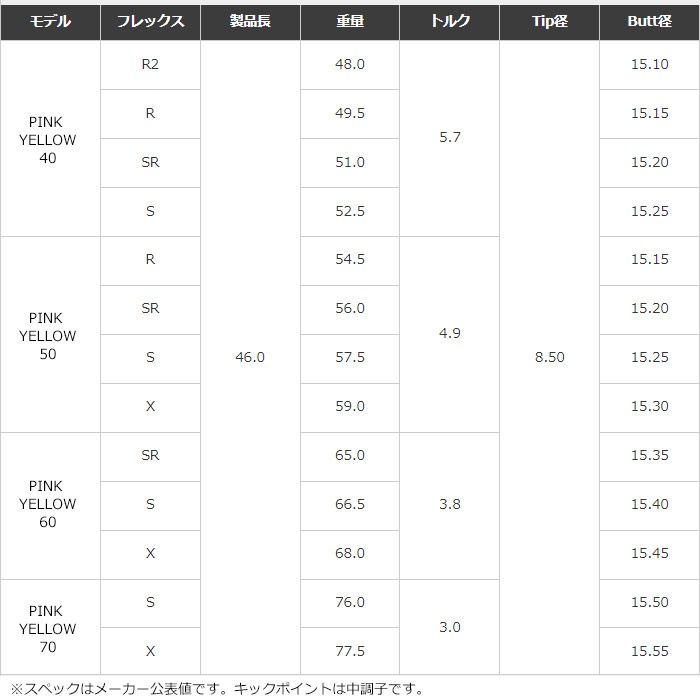Click the 48.0 weight value

pyautogui.click(x=350, y=64)
